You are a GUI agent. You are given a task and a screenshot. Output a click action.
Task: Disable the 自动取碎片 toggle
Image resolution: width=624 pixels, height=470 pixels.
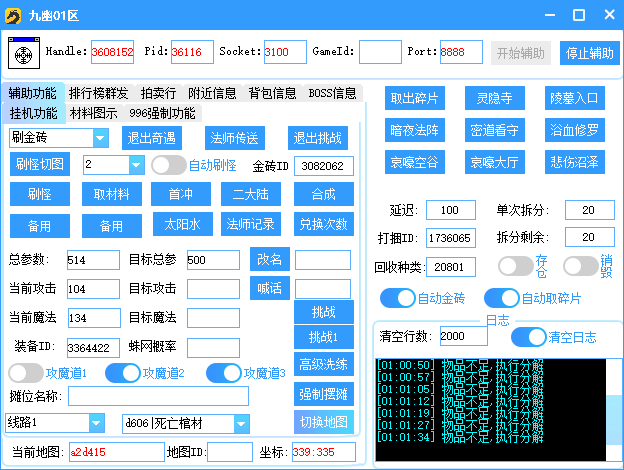pos(501,298)
